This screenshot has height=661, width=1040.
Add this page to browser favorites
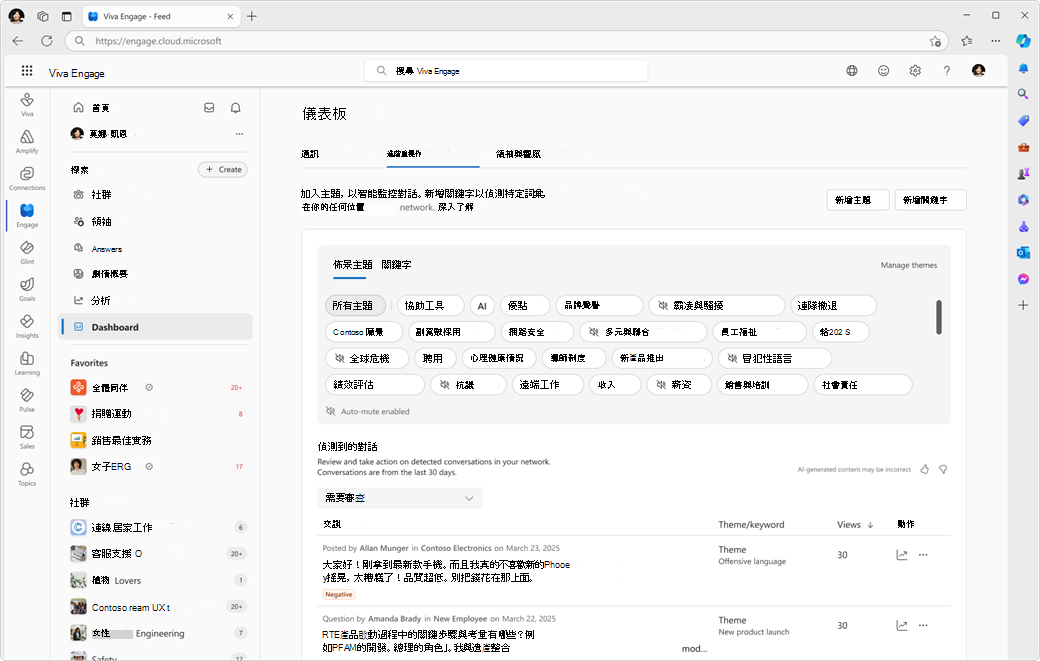click(935, 41)
